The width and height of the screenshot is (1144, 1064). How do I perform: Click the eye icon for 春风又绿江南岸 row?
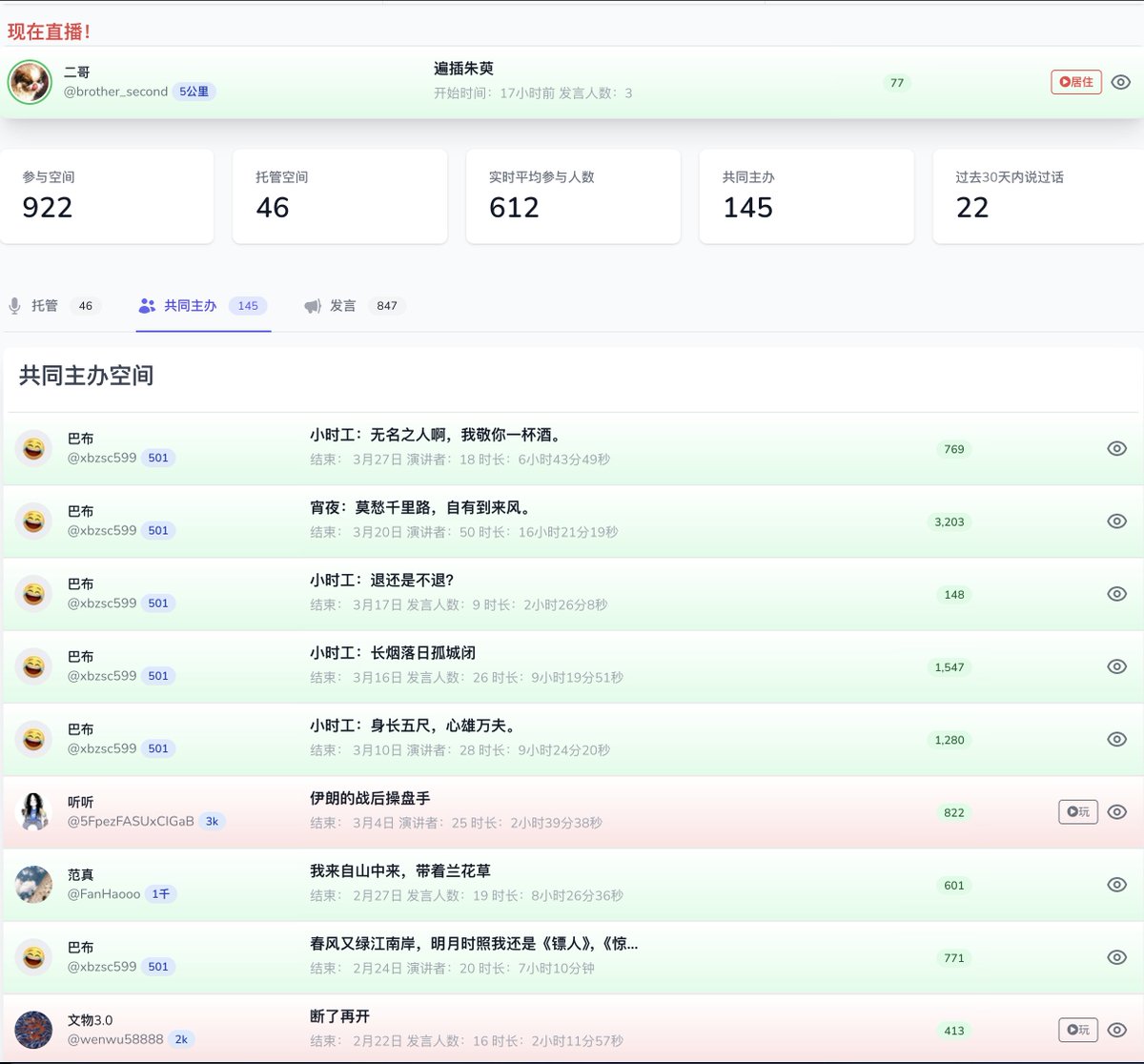1117,957
